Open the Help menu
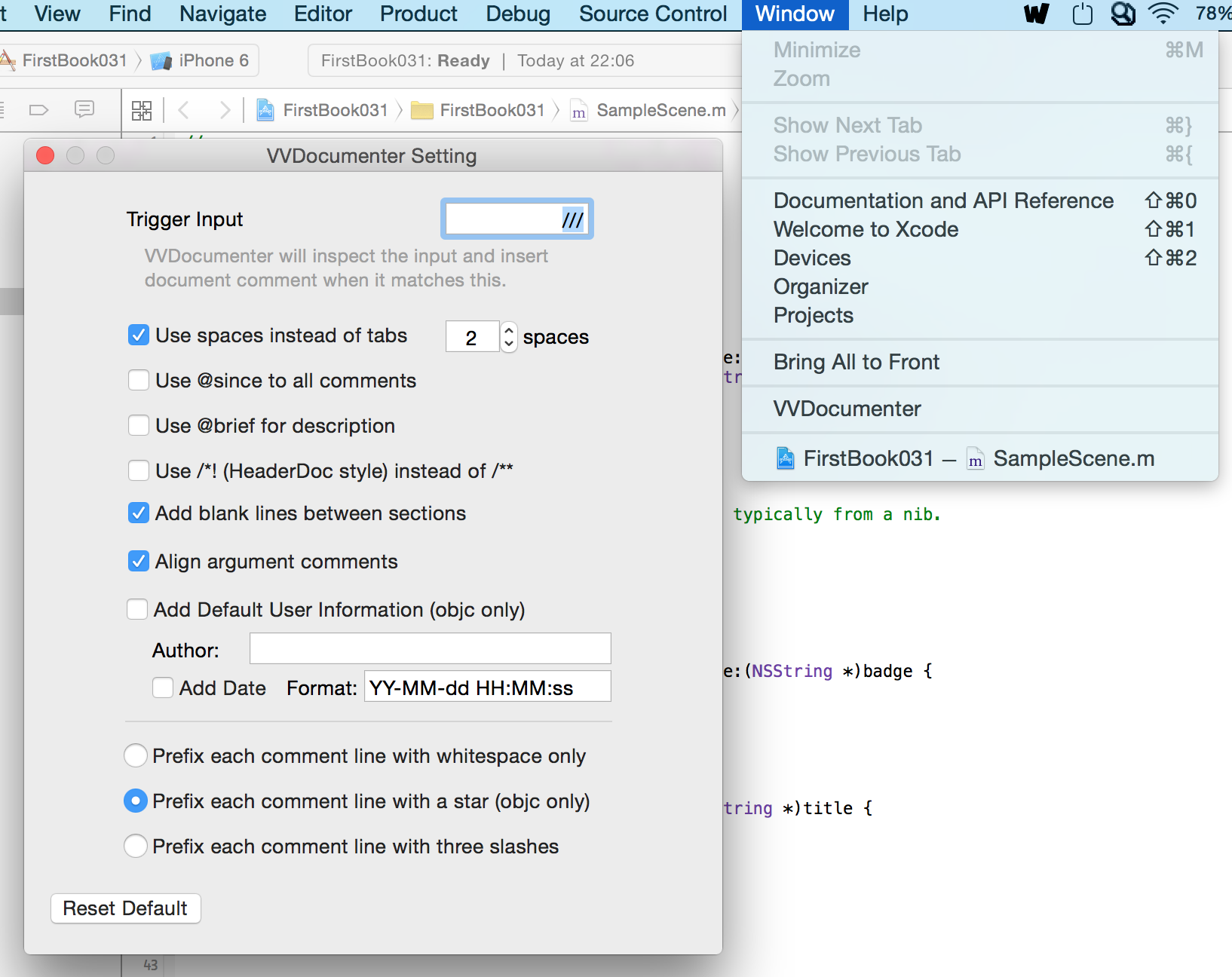 coord(885,14)
